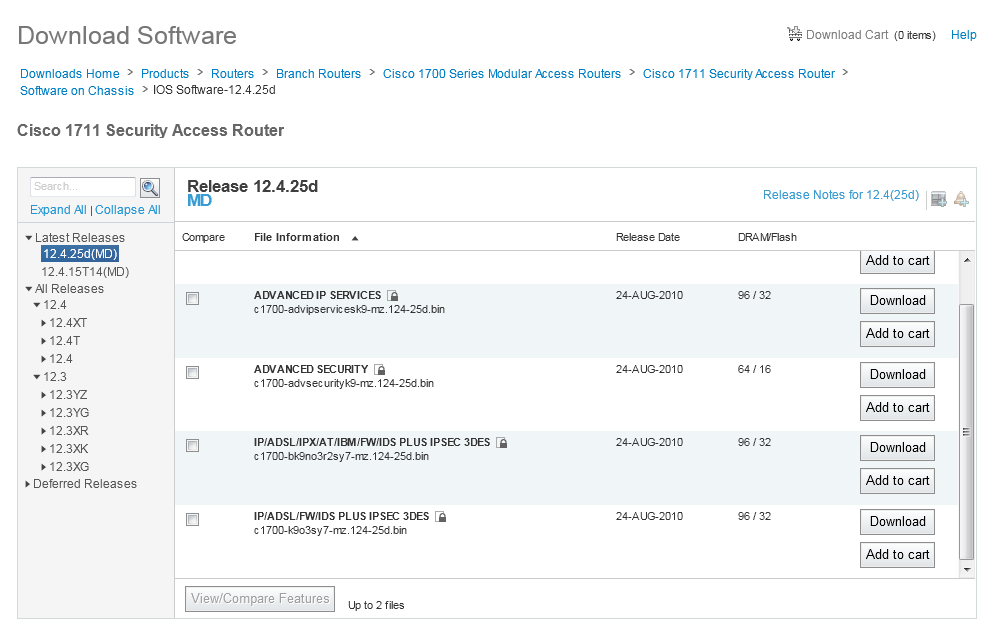Focus the release Search field

83,186
